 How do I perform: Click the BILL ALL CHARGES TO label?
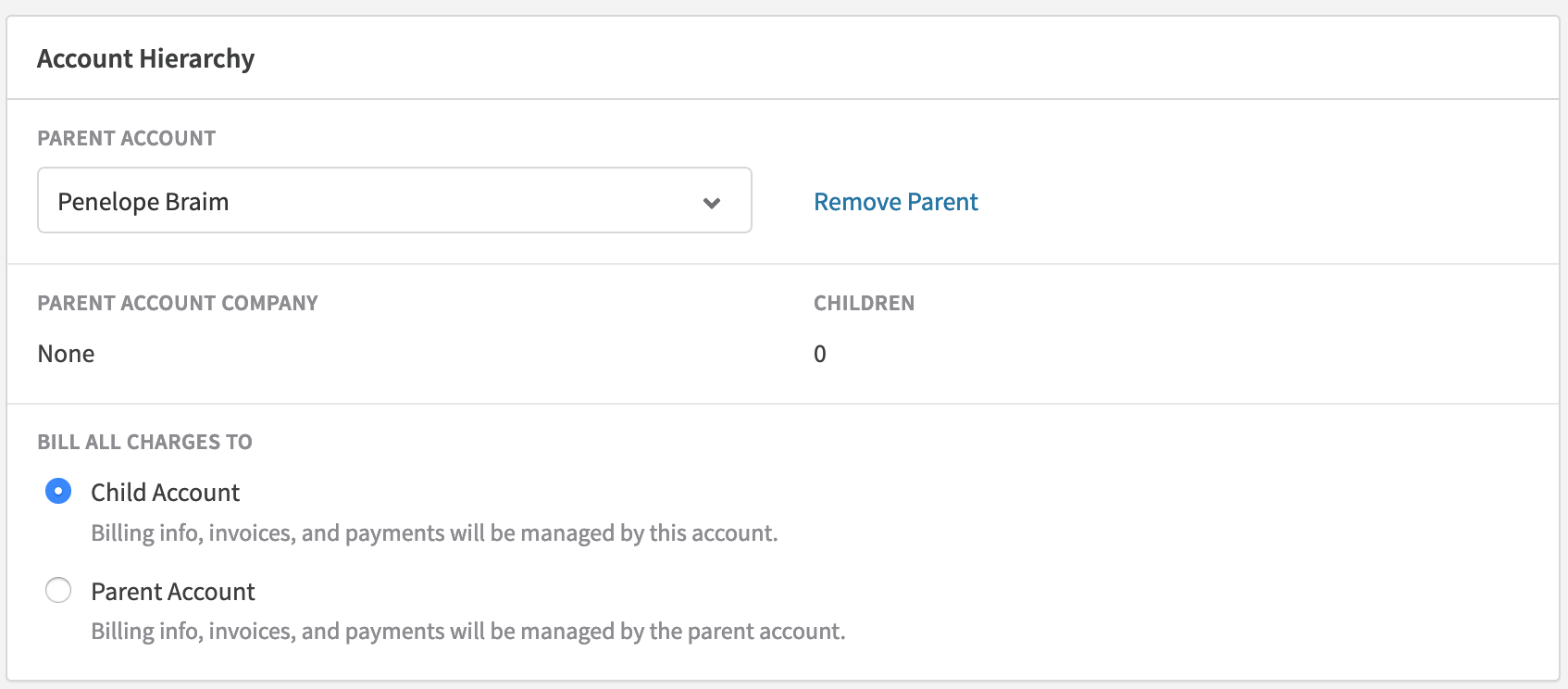pyautogui.click(x=144, y=442)
